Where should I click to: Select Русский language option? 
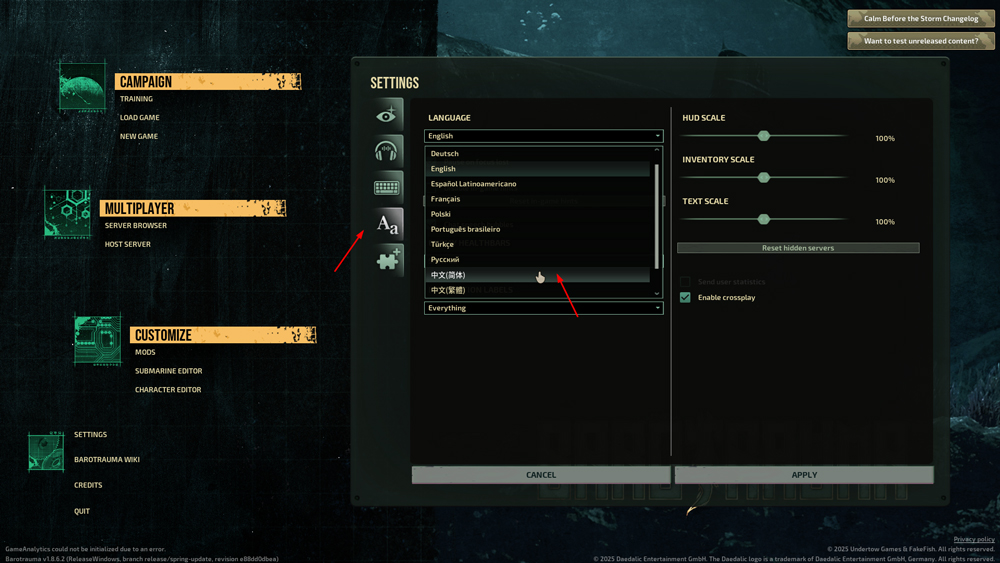pos(538,260)
